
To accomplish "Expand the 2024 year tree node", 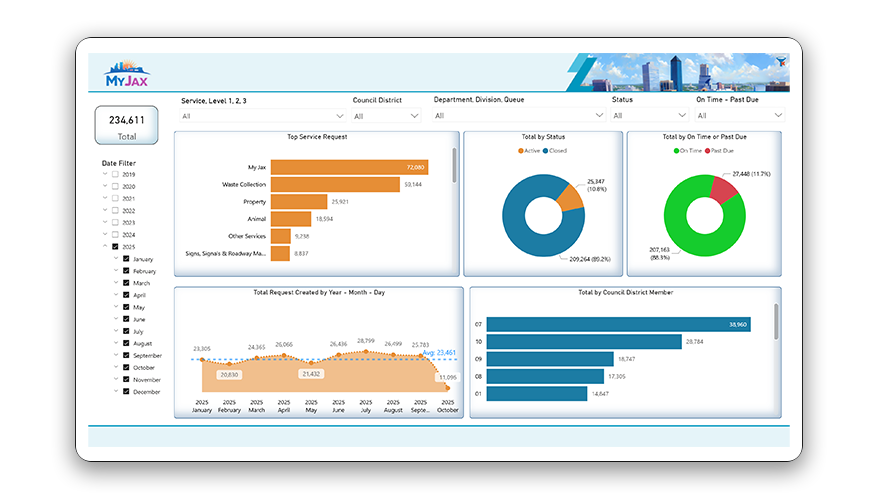I will 105,235.
